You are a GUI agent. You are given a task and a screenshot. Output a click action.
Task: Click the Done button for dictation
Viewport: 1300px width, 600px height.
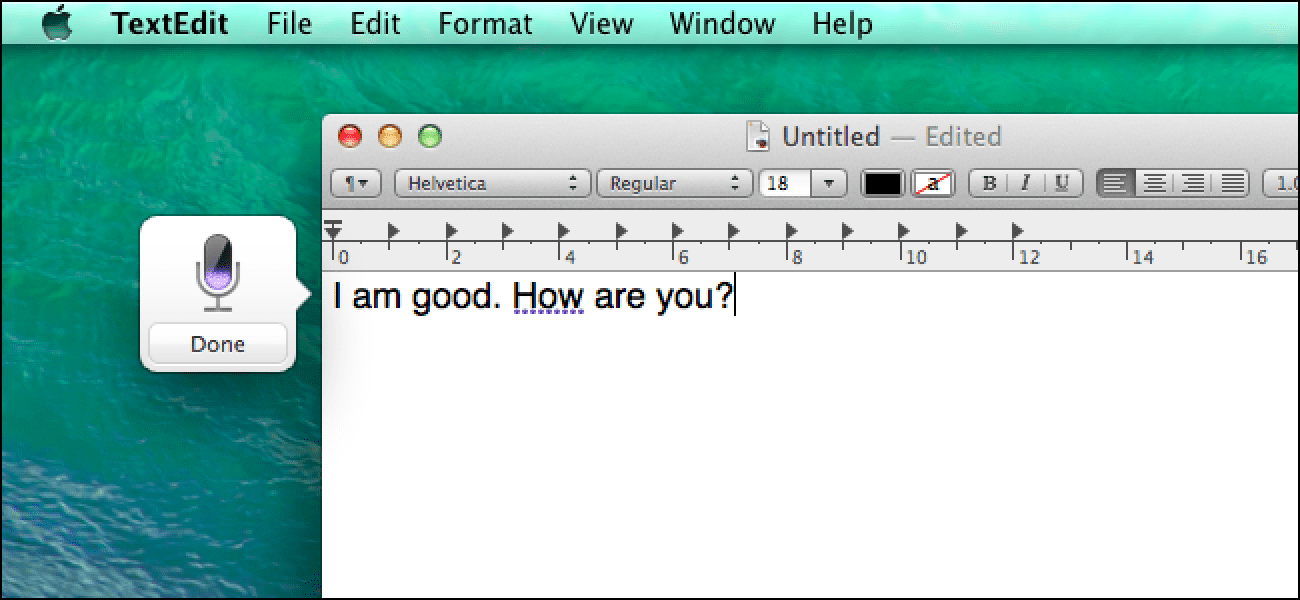pos(218,344)
